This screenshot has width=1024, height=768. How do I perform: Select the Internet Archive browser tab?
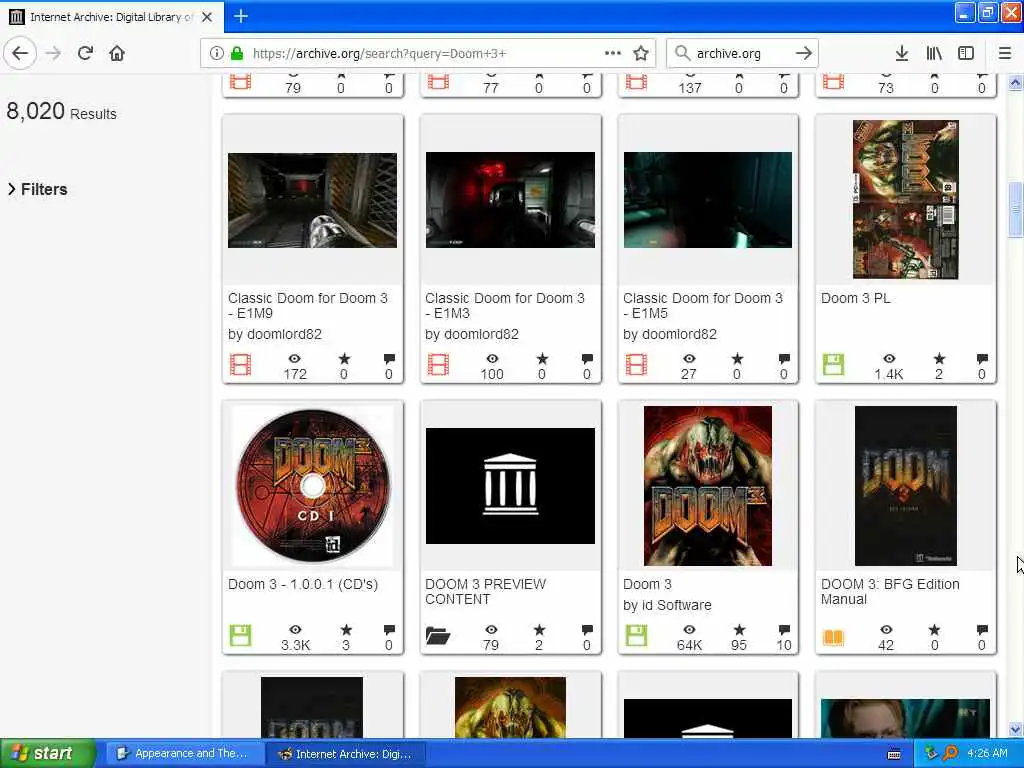(112, 17)
